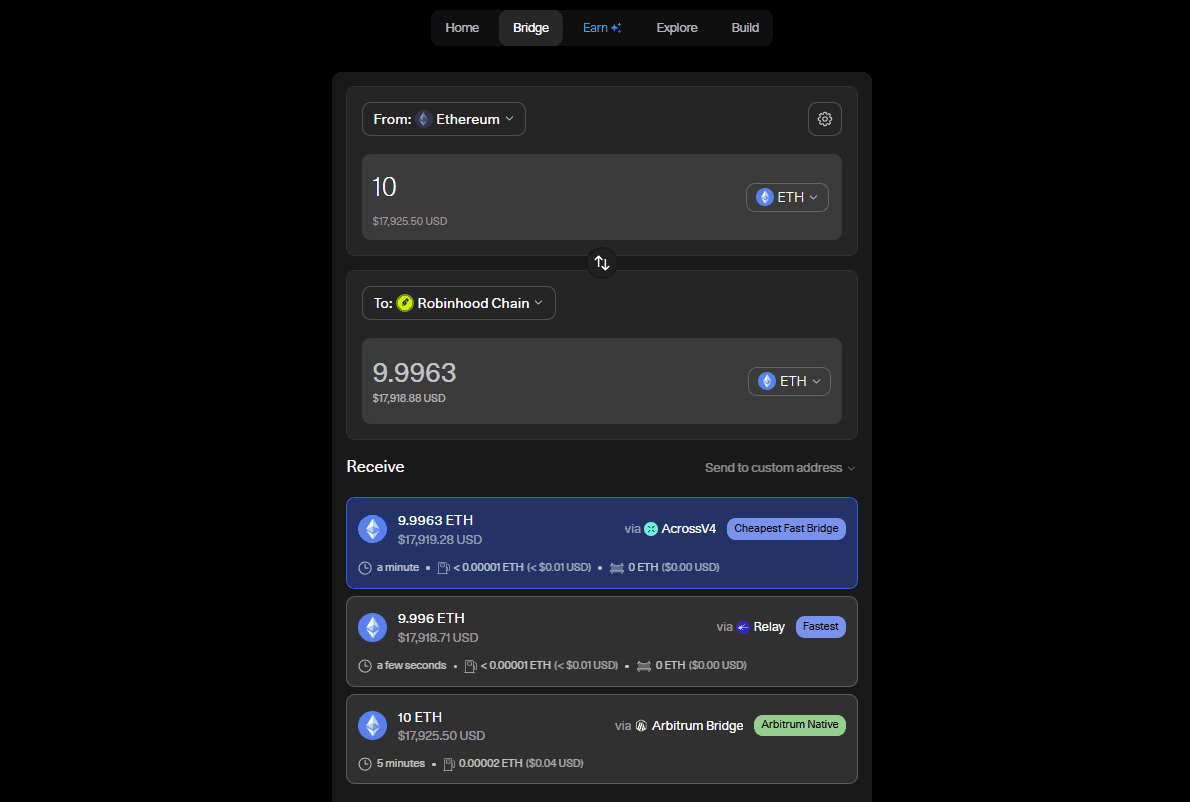The width and height of the screenshot is (1190, 802).
Task: Expand the To: Robinhood Chain dropdown
Action: (458, 303)
